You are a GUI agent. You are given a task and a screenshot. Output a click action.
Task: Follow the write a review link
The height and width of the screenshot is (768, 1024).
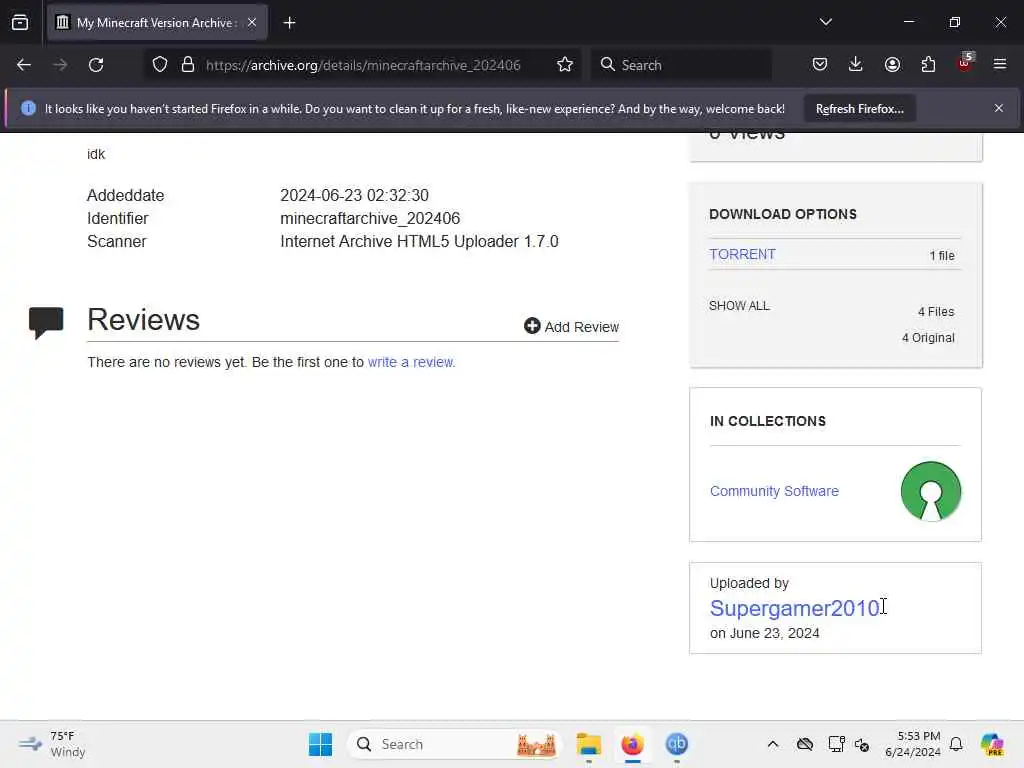click(x=411, y=362)
